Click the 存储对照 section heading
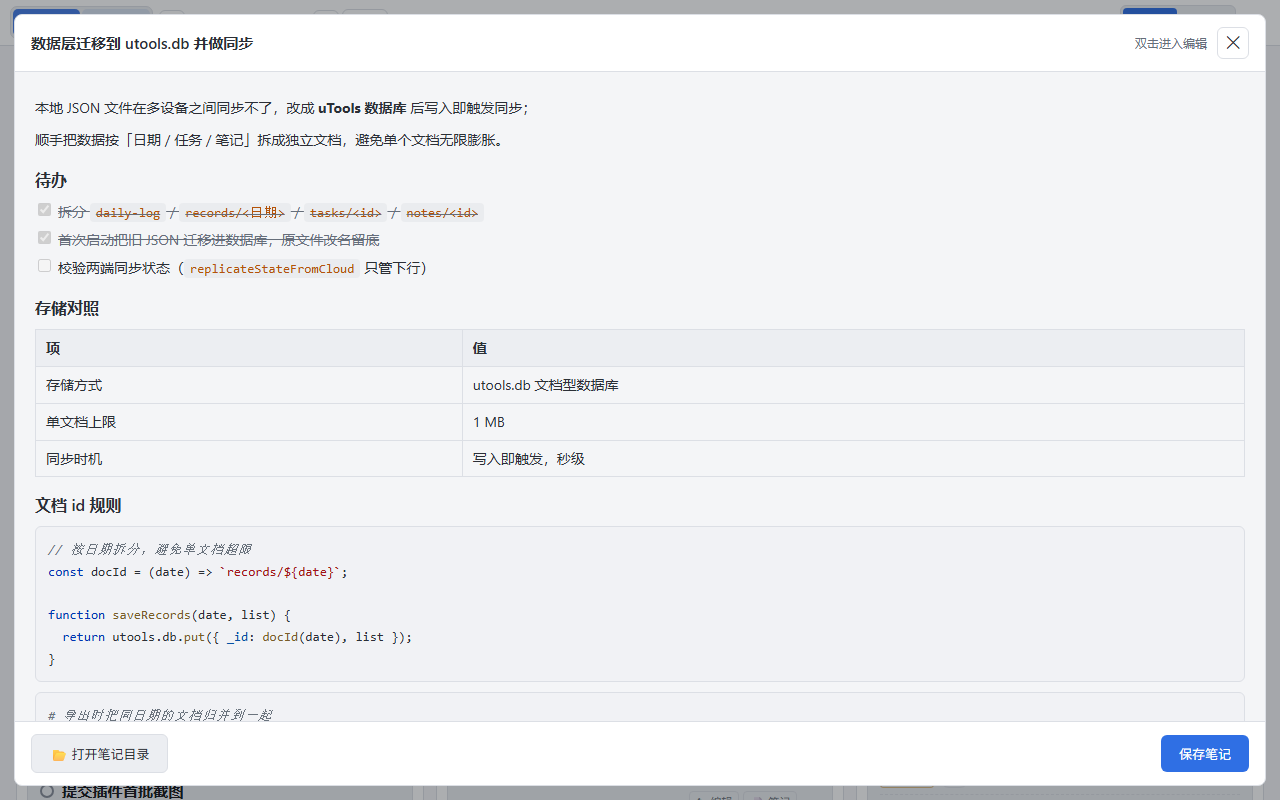The width and height of the screenshot is (1280, 800). click(67, 309)
